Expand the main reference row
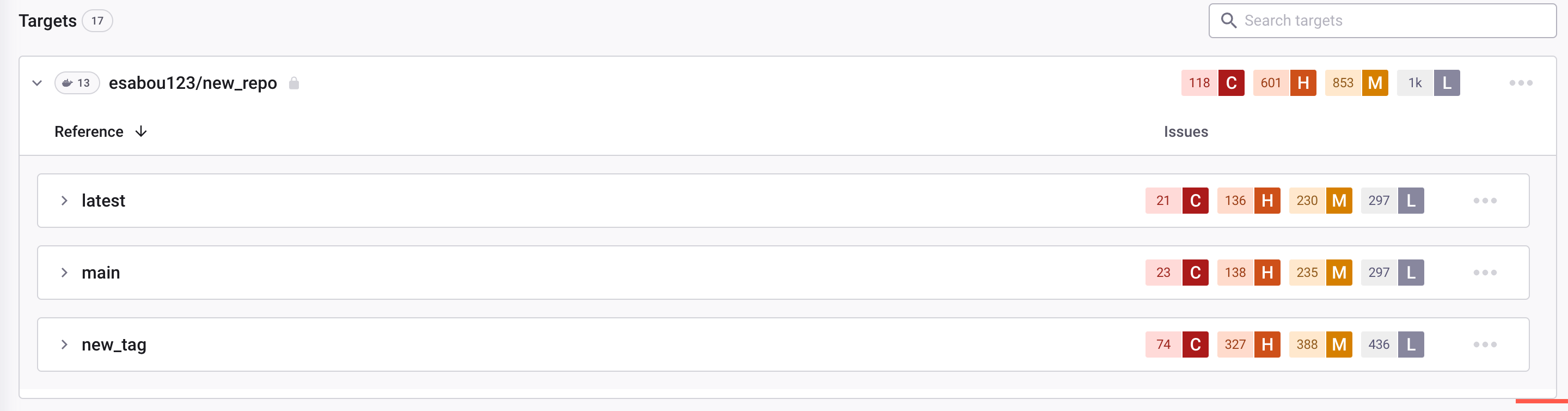Image resolution: width=1568 pixels, height=411 pixels. click(65, 273)
